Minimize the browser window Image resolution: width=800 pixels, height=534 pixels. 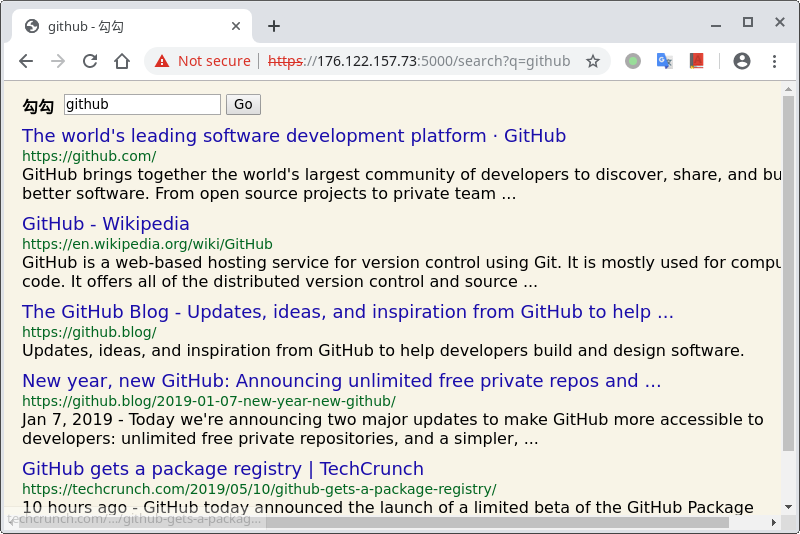coord(716,23)
